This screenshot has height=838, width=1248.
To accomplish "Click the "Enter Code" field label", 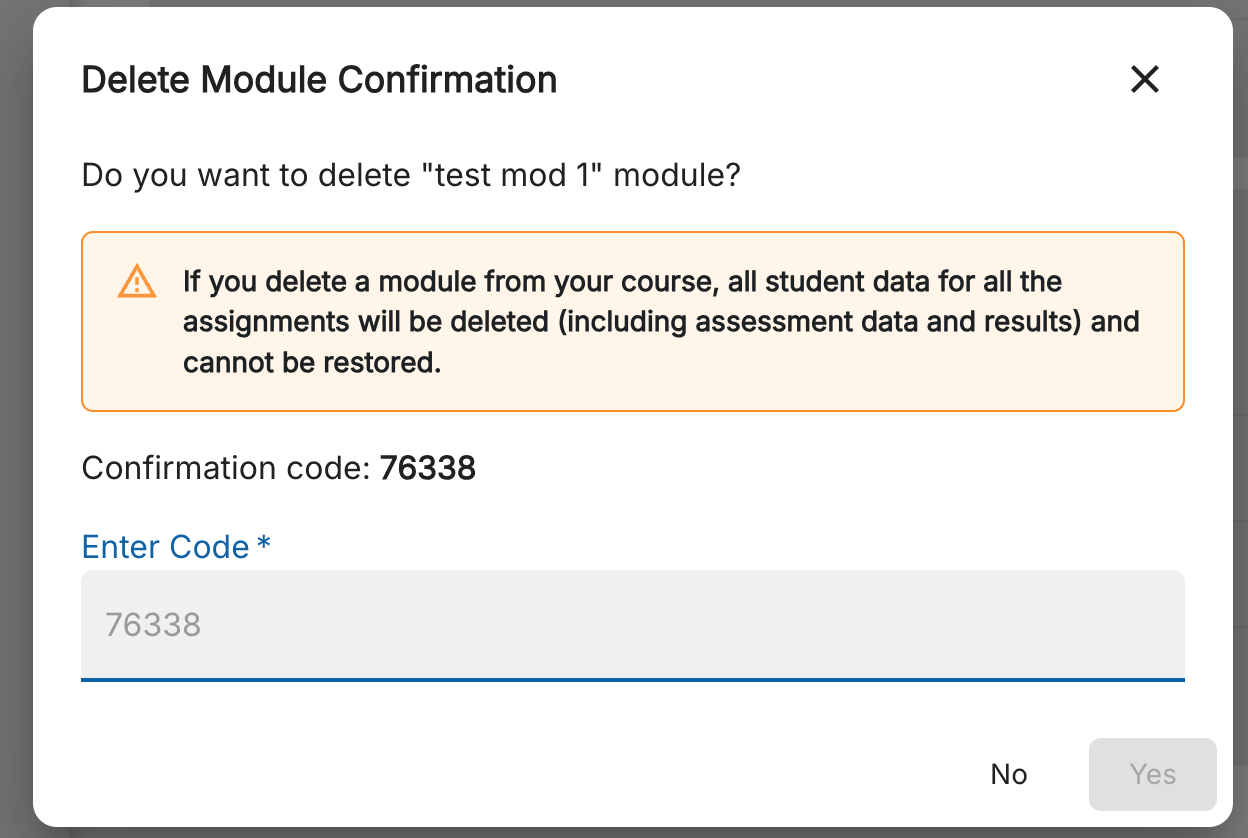I will point(165,547).
